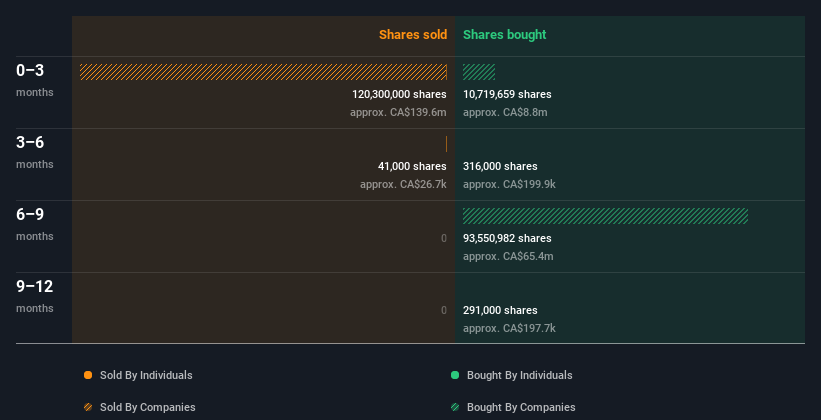Image resolution: width=821 pixels, height=420 pixels.
Task: Click the 41,000 shares value
Action: [412, 166]
